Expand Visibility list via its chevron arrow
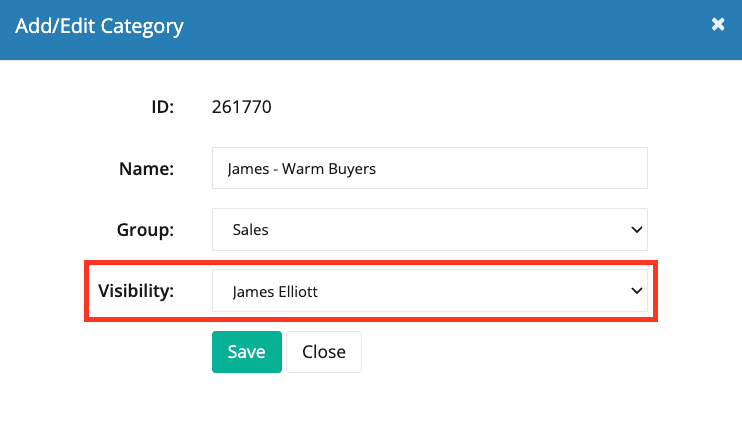Image resolution: width=742 pixels, height=426 pixels. [636, 291]
